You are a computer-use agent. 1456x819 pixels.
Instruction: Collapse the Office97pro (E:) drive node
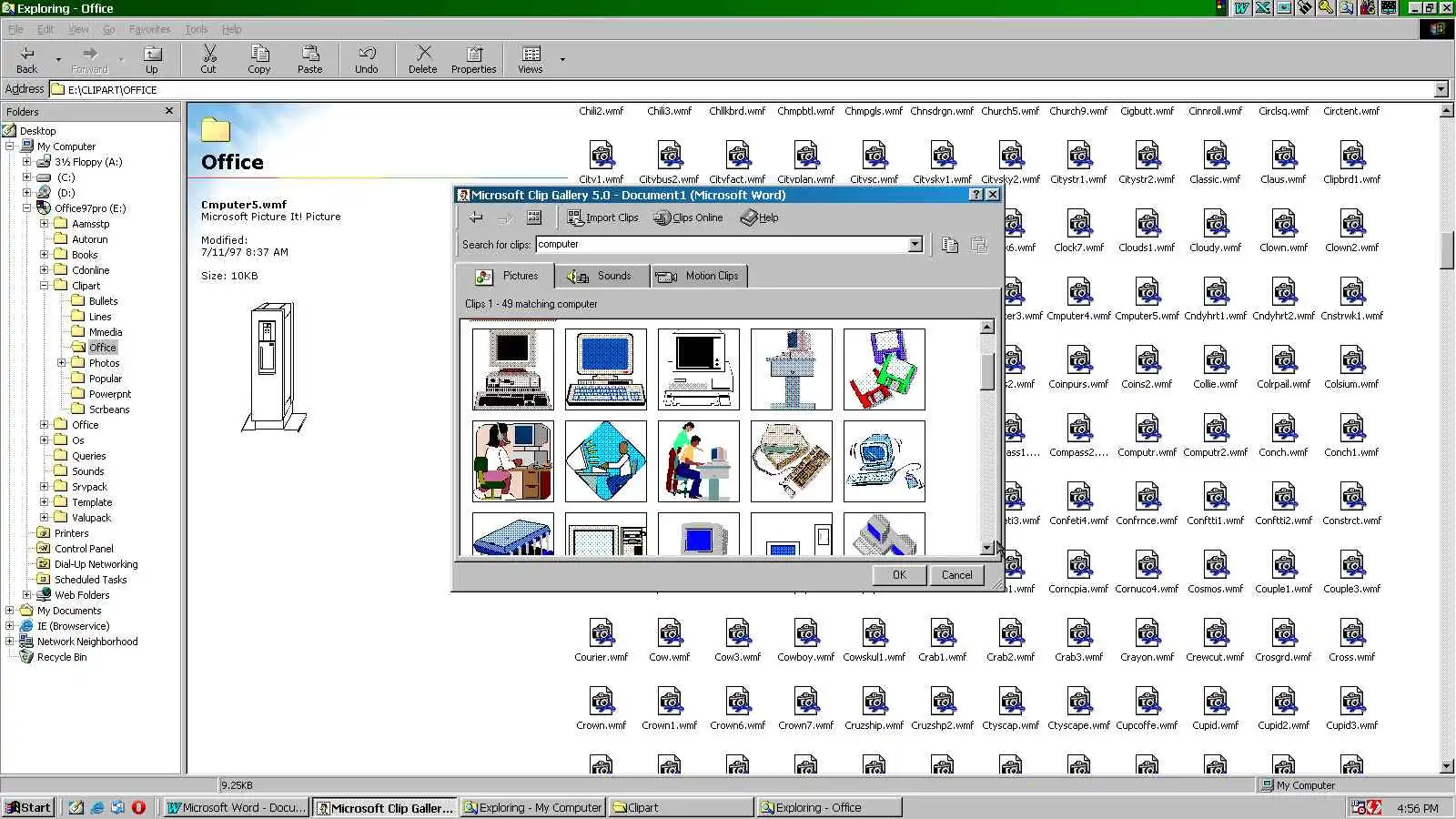pyautogui.click(x=27, y=208)
